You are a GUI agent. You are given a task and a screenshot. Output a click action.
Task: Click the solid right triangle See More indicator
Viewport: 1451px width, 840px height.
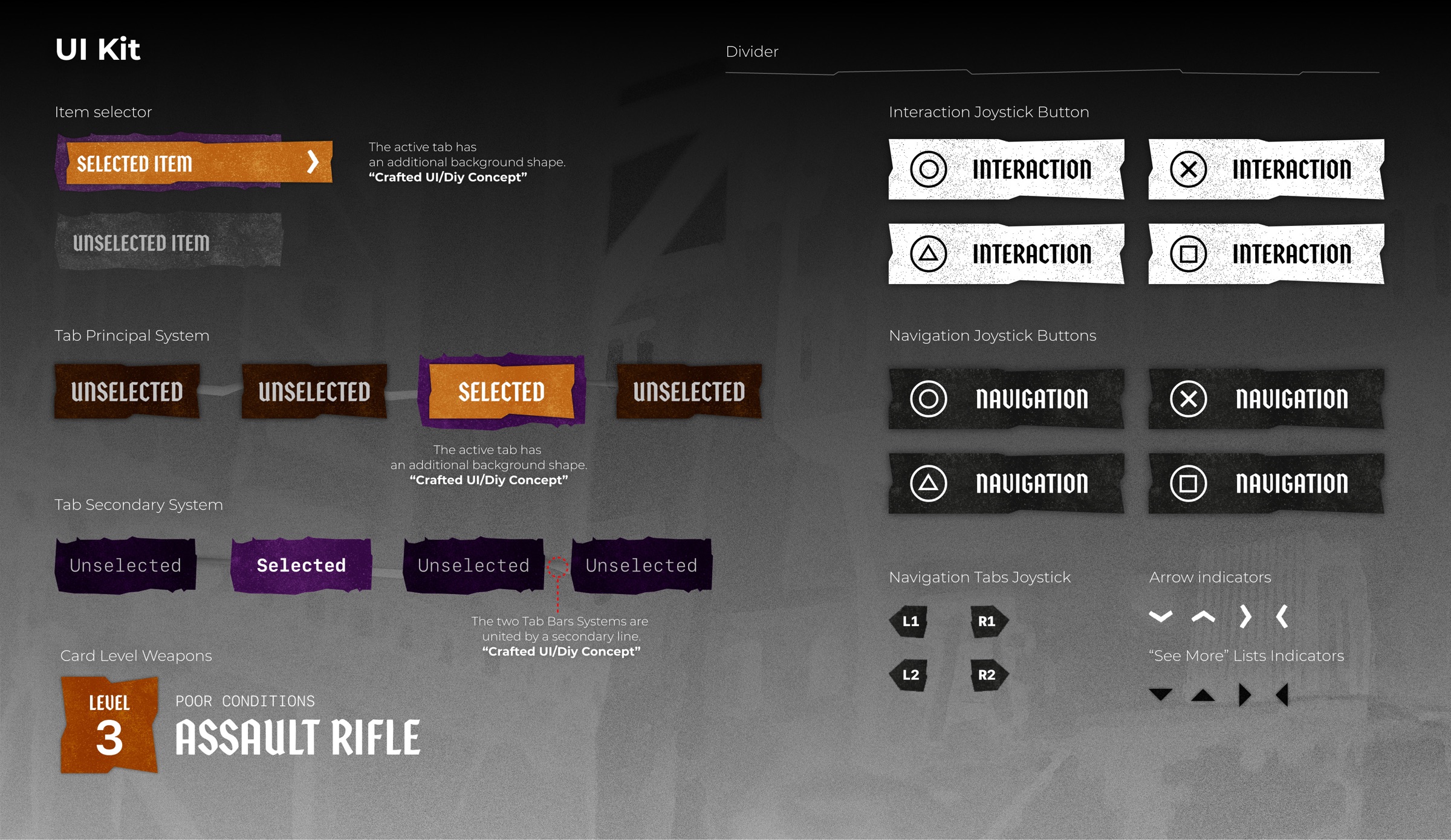[x=1245, y=695]
